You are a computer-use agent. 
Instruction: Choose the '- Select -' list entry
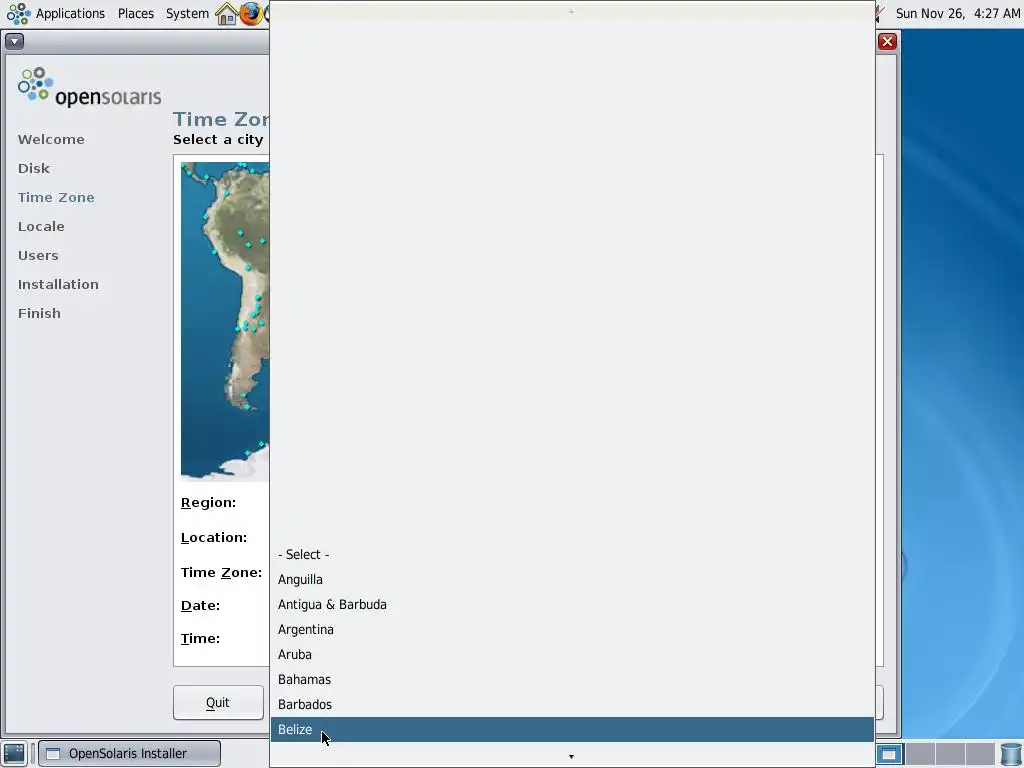click(x=572, y=554)
